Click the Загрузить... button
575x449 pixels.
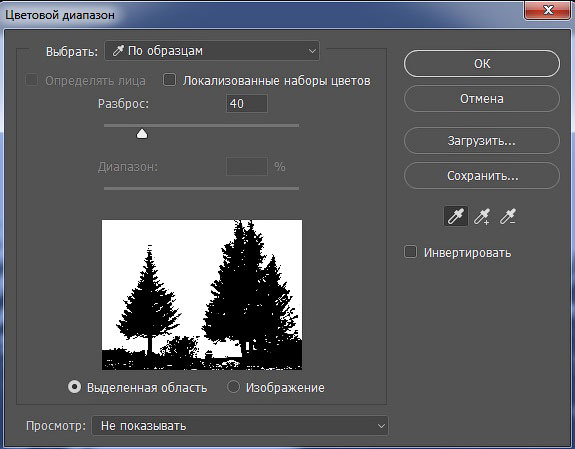(x=482, y=140)
